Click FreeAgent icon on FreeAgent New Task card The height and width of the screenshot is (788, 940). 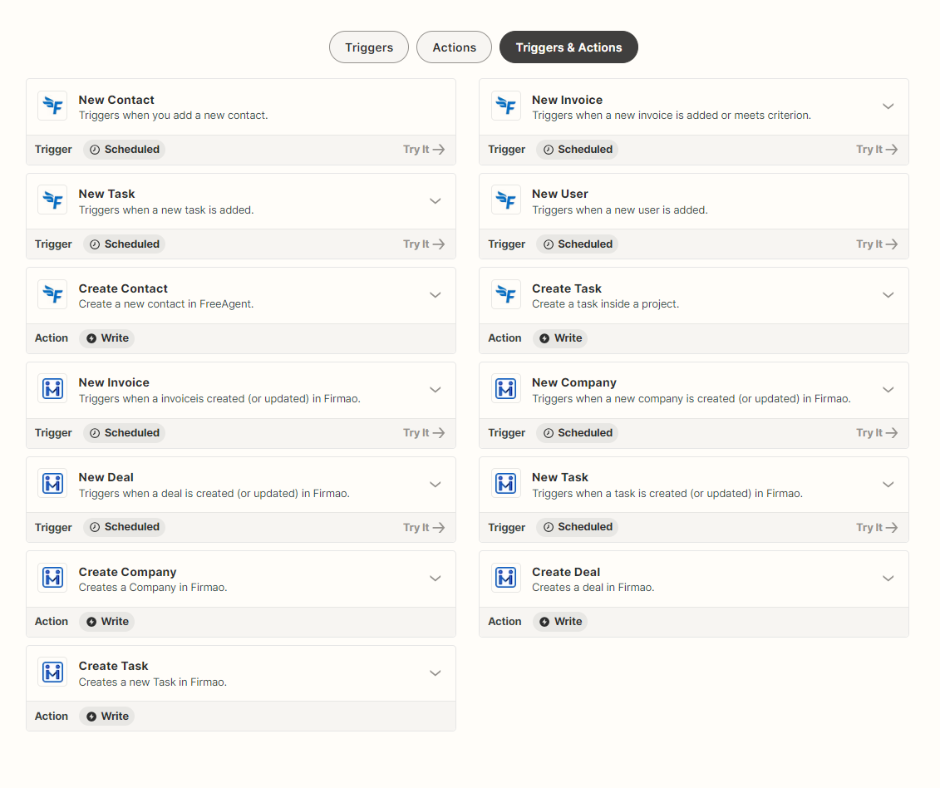[x=53, y=200]
